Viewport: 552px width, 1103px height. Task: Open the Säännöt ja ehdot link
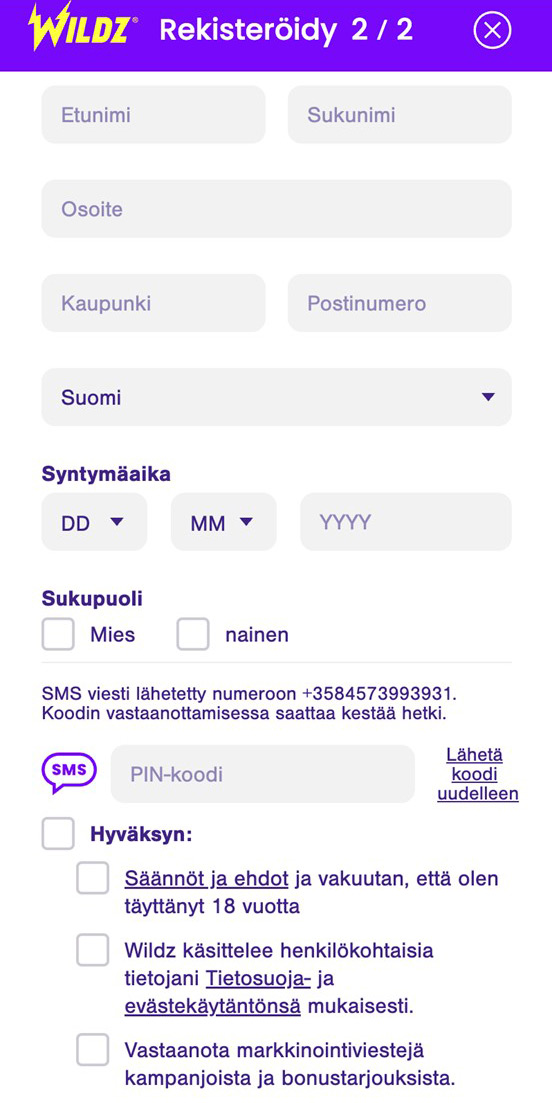pos(207,879)
